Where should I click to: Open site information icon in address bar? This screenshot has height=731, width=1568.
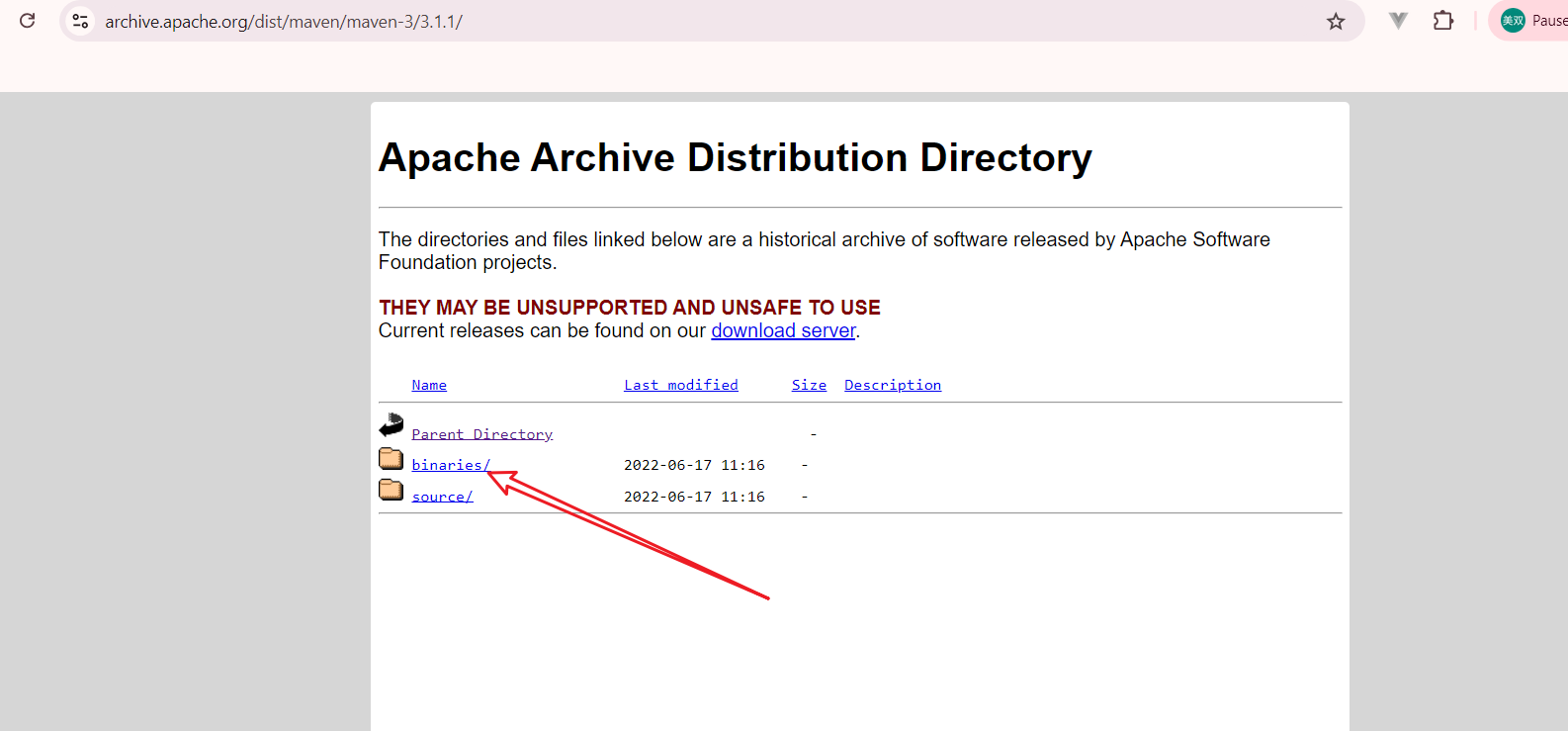80,21
